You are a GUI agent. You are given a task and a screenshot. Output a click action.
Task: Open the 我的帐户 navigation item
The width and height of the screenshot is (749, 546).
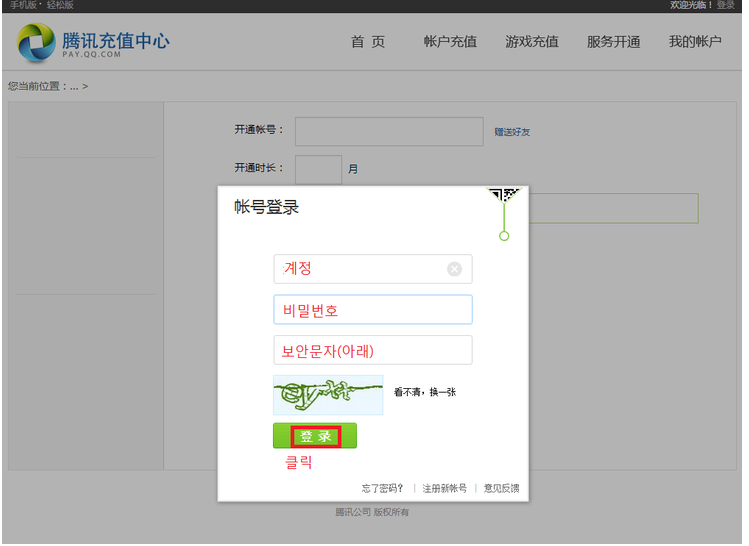click(x=695, y=42)
